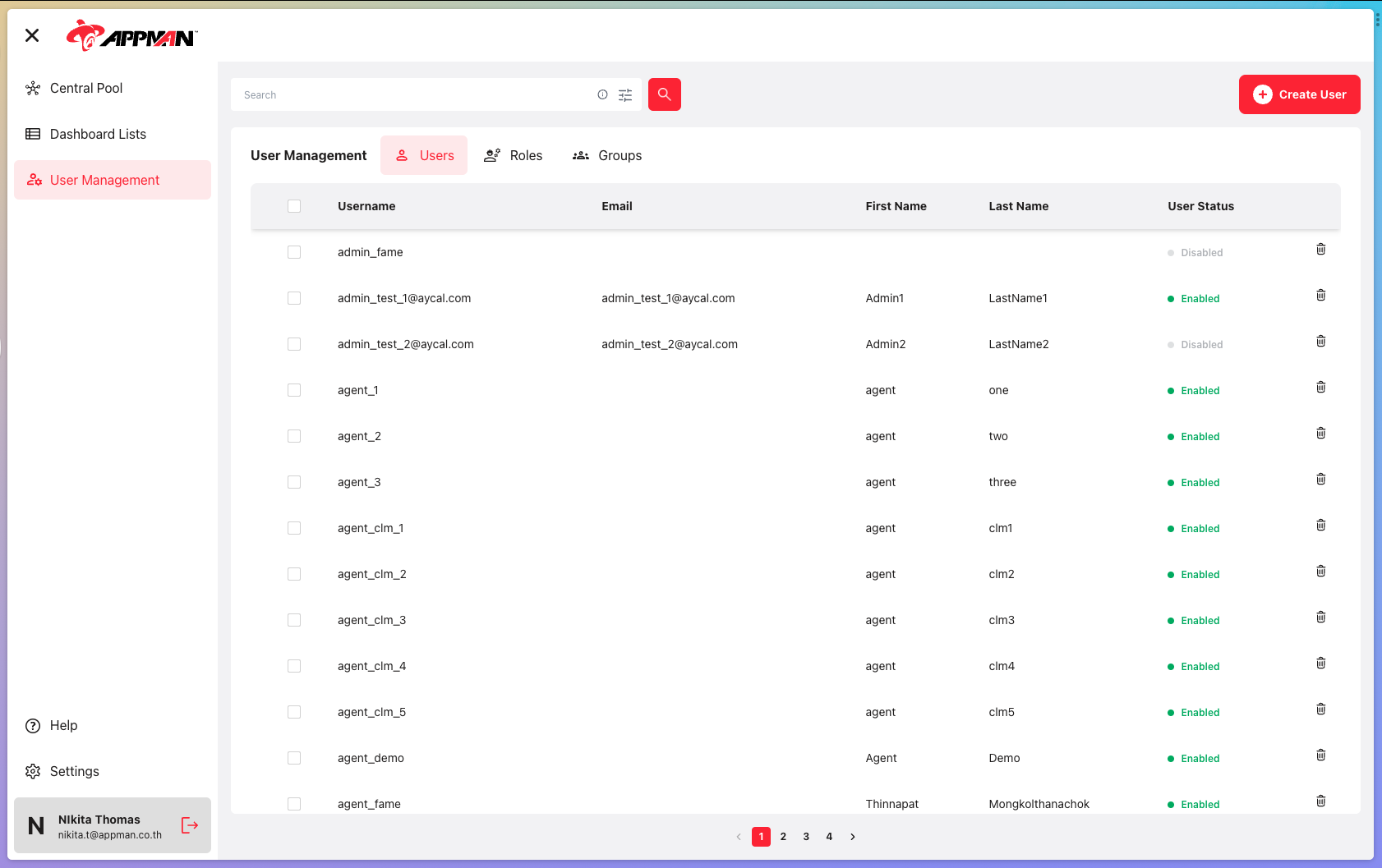Click the red search magnifier button
This screenshot has height=868, width=1382.
pyautogui.click(x=665, y=94)
